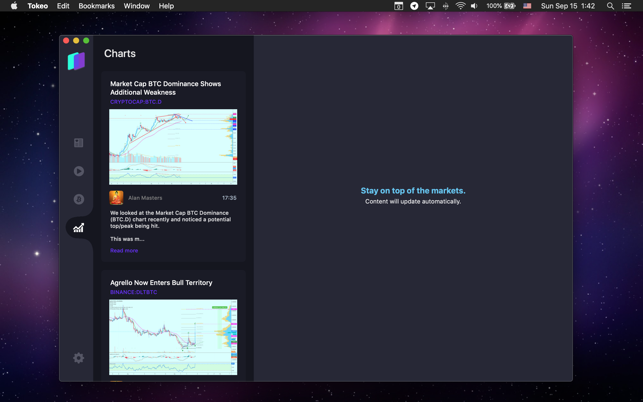Click 'Stay on top of the markets.' text

(413, 191)
